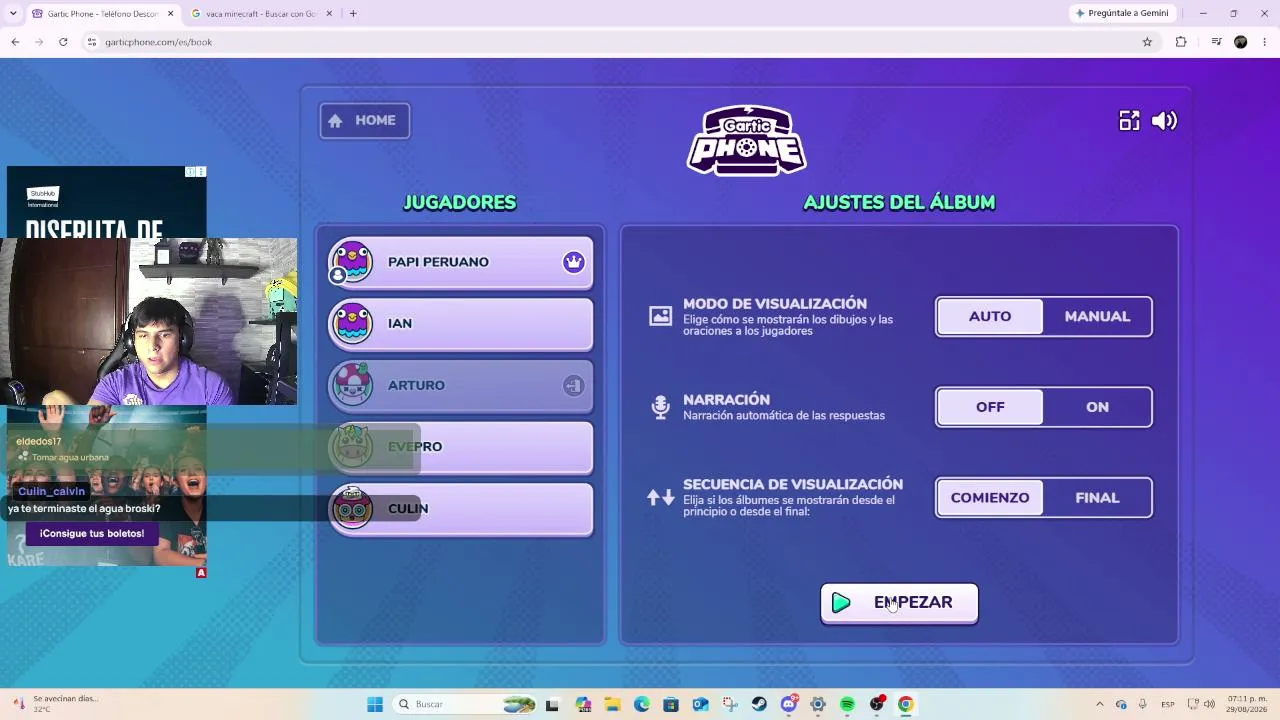The width and height of the screenshot is (1280, 720).
Task: Open Snipping Tool from the taskbar
Action: pos(730,704)
